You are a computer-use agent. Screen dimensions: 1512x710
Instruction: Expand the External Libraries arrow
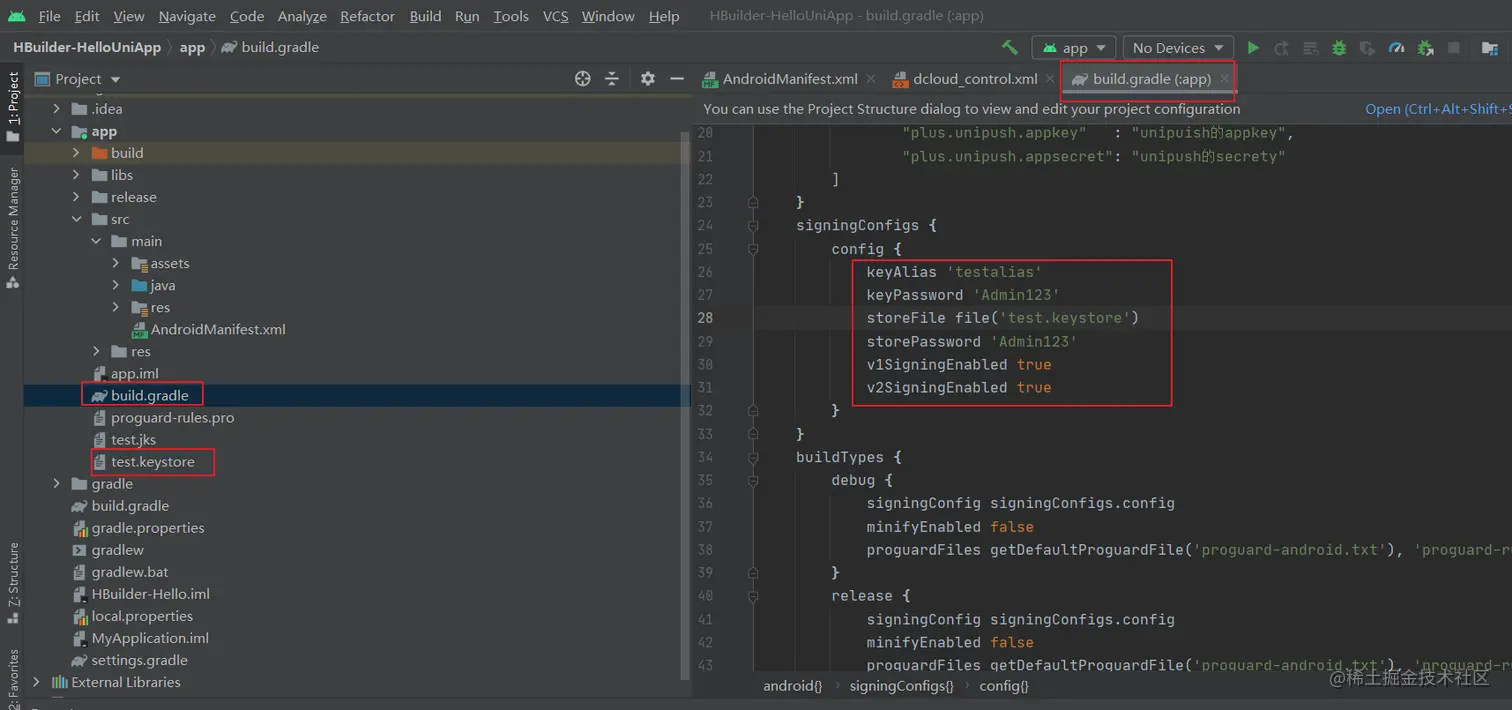click(38, 682)
